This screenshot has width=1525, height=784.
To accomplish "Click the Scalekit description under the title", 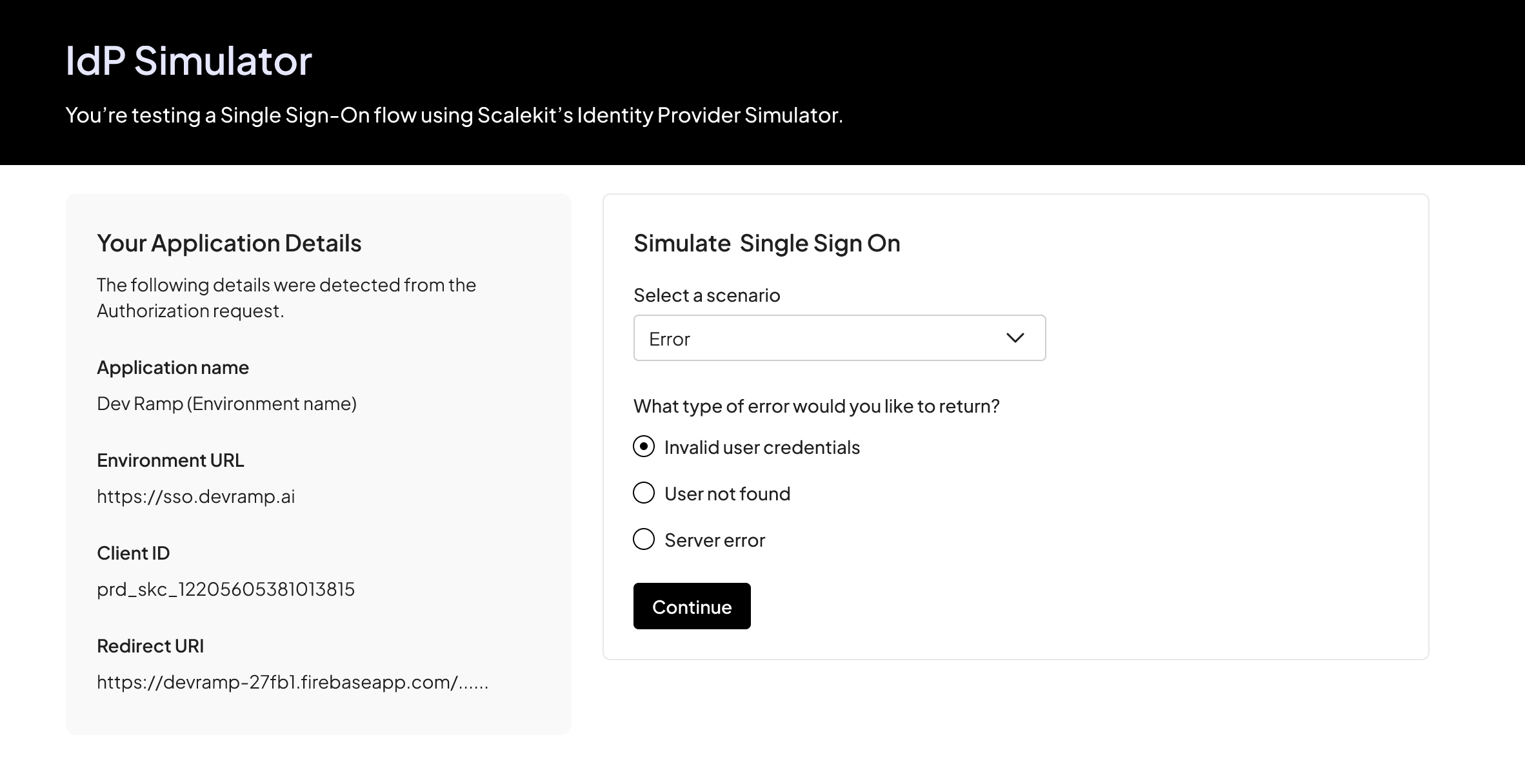I will tap(454, 115).
